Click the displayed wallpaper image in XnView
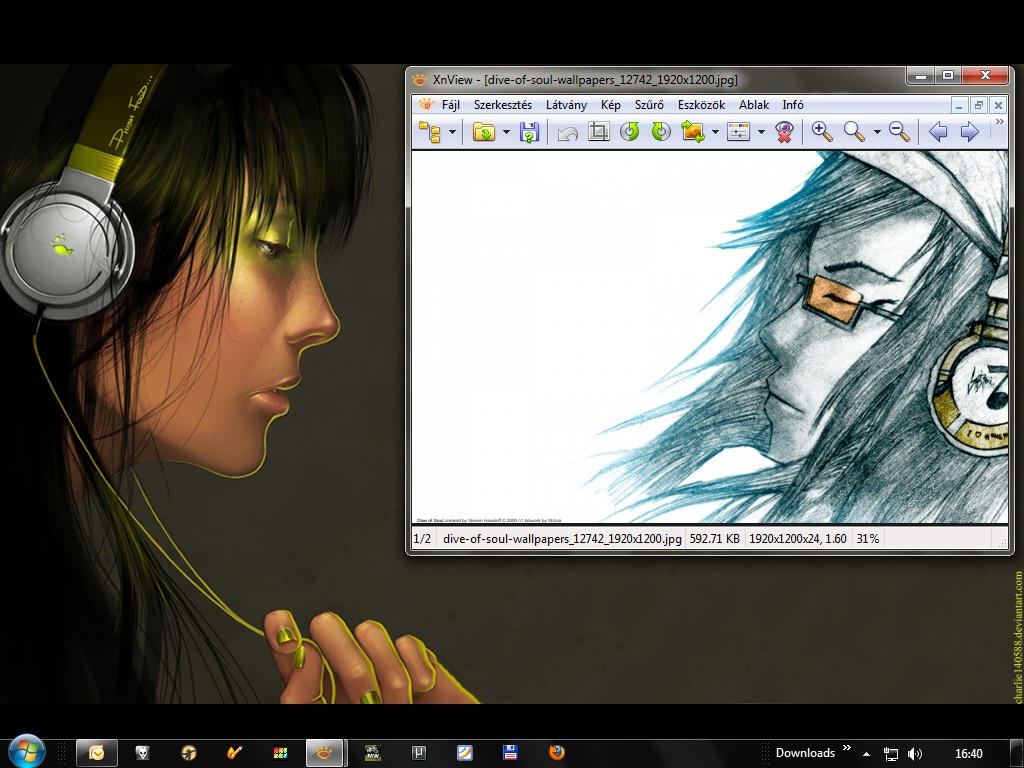The width and height of the screenshot is (1024, 768). (709, 337)
